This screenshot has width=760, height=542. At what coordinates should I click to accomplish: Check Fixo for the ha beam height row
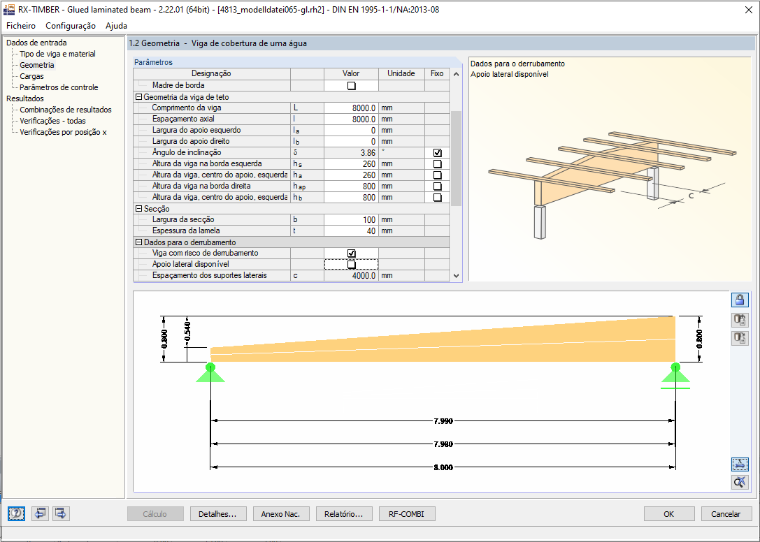(x=437, y=175)
